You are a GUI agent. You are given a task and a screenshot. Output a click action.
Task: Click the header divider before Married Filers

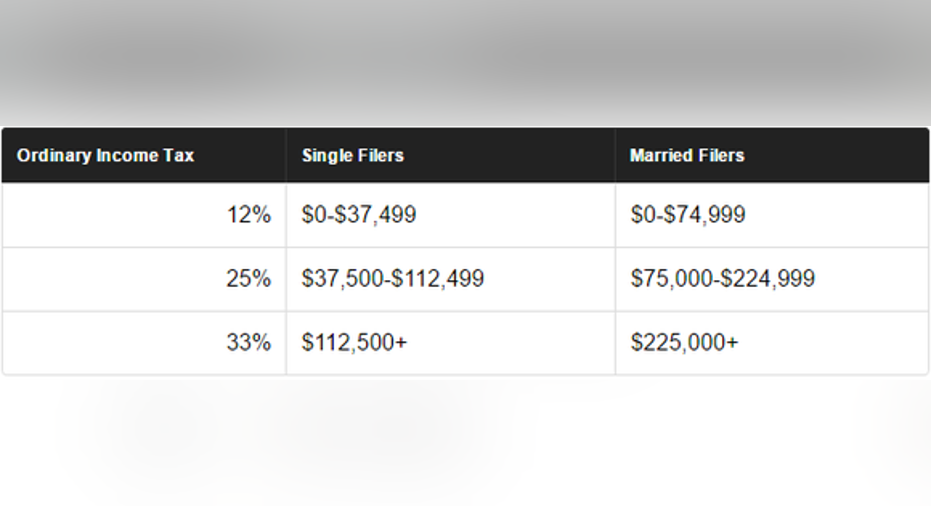click(x=615, y=156)
